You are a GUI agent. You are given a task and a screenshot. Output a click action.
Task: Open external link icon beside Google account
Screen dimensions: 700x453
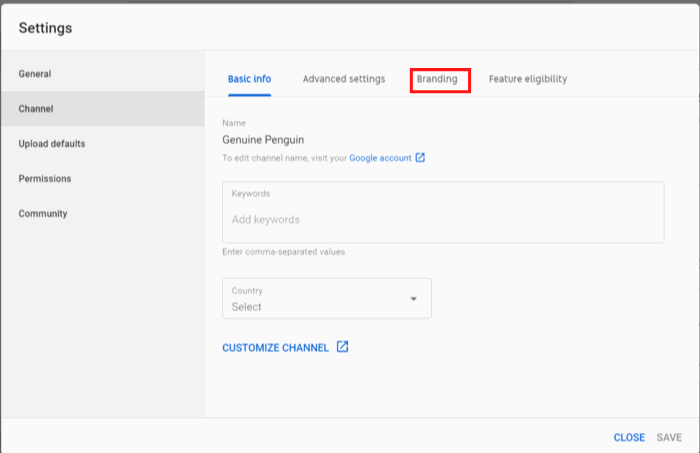(420, 158)
